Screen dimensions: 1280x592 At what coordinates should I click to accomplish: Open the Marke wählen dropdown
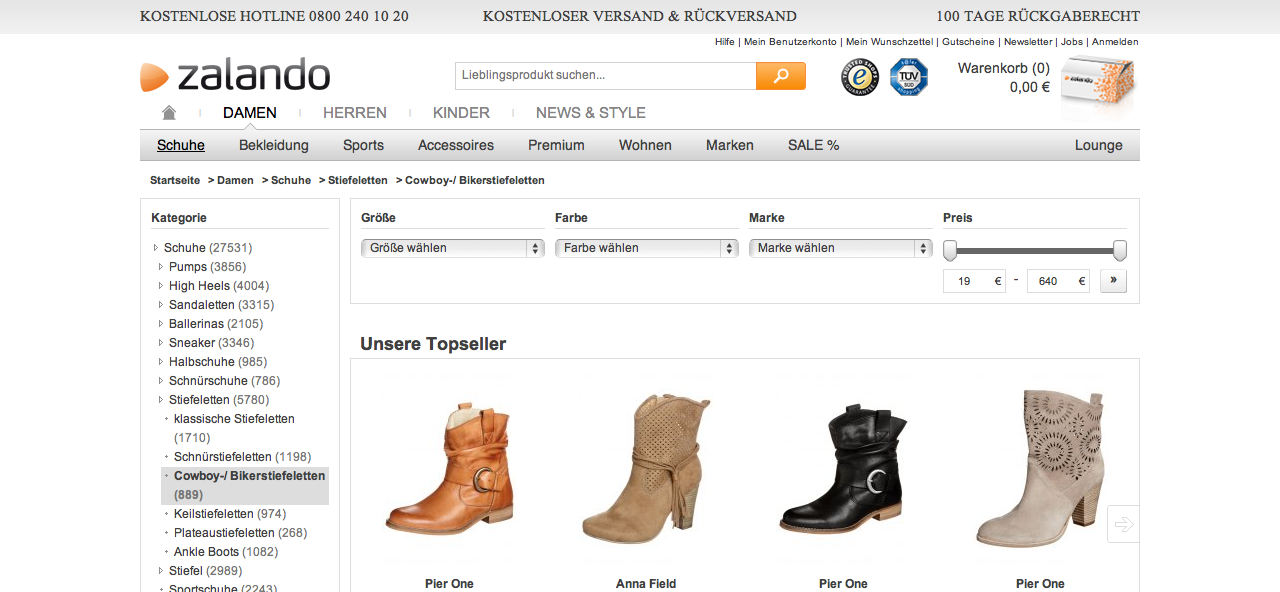coord(840,248)
